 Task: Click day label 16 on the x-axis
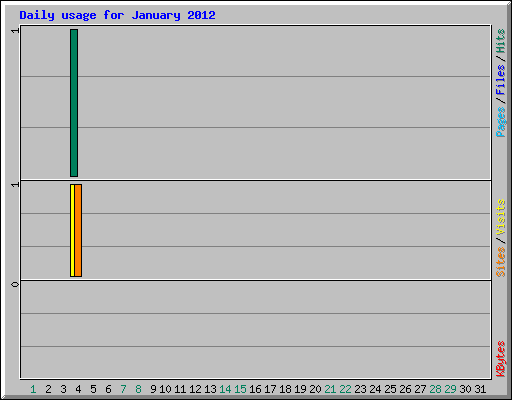point(255,389)
